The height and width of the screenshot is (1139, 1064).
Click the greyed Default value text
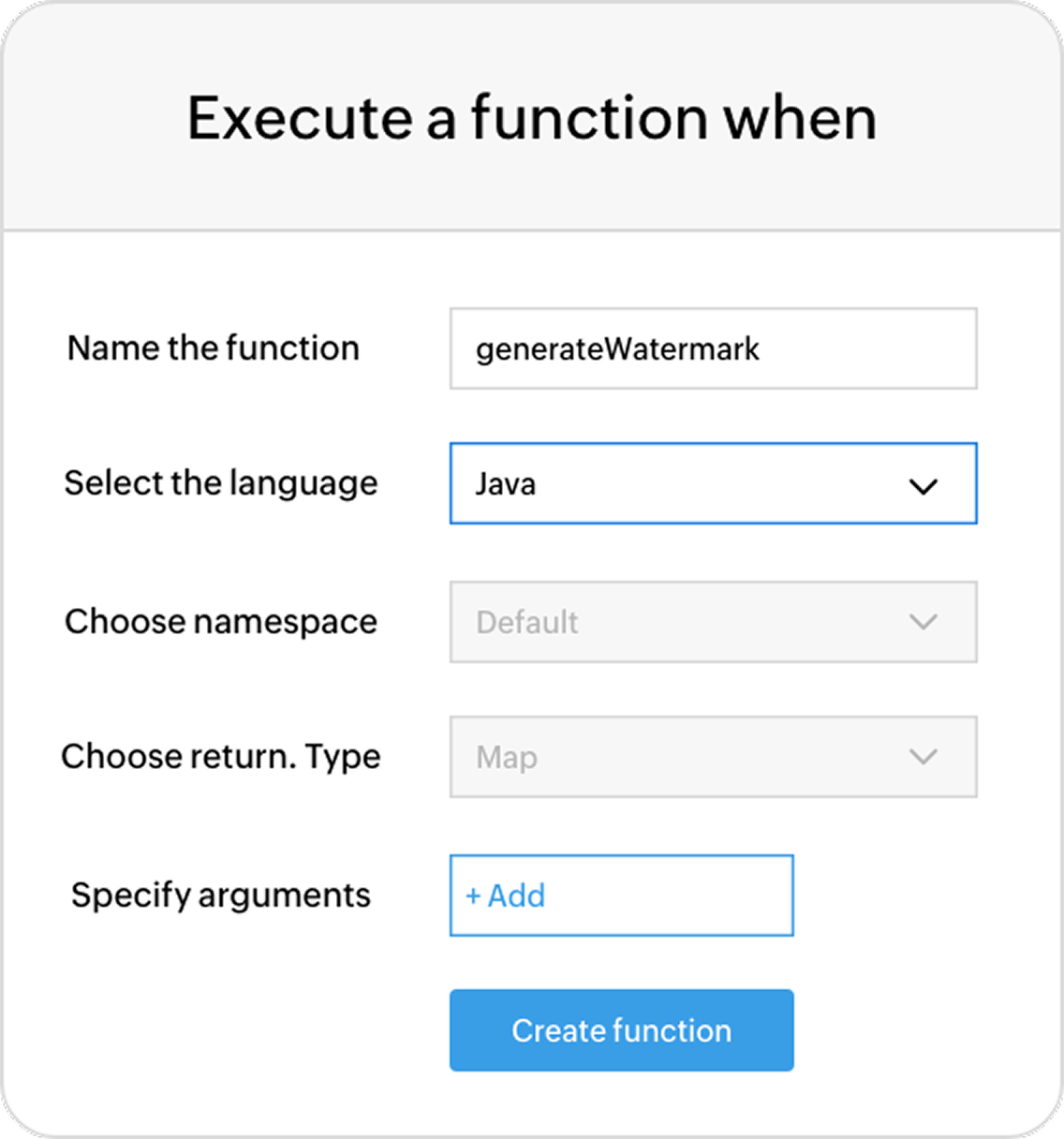527,623
